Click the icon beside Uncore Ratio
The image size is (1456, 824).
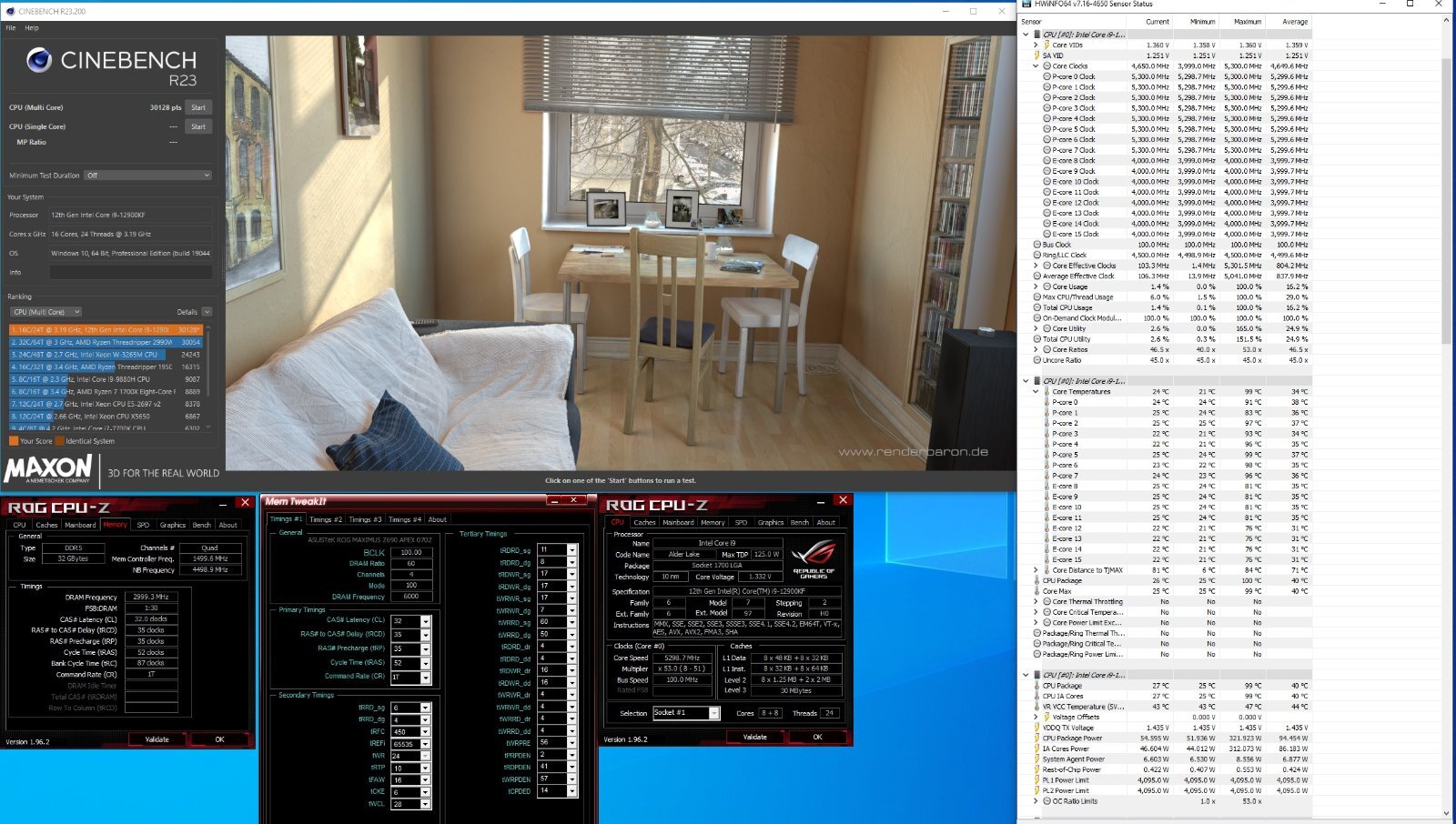click(1036, 360)
